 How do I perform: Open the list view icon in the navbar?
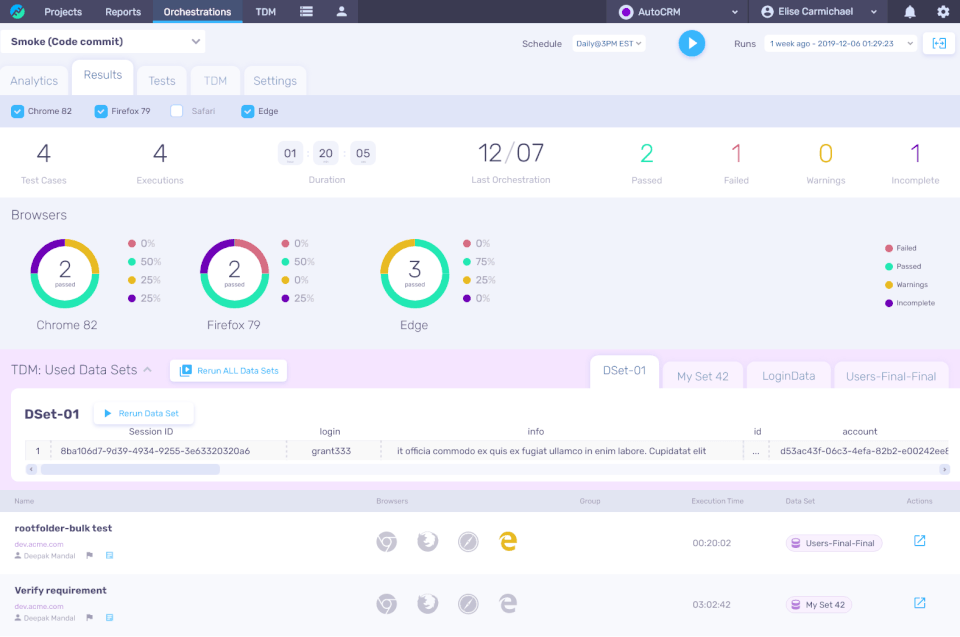306,11
